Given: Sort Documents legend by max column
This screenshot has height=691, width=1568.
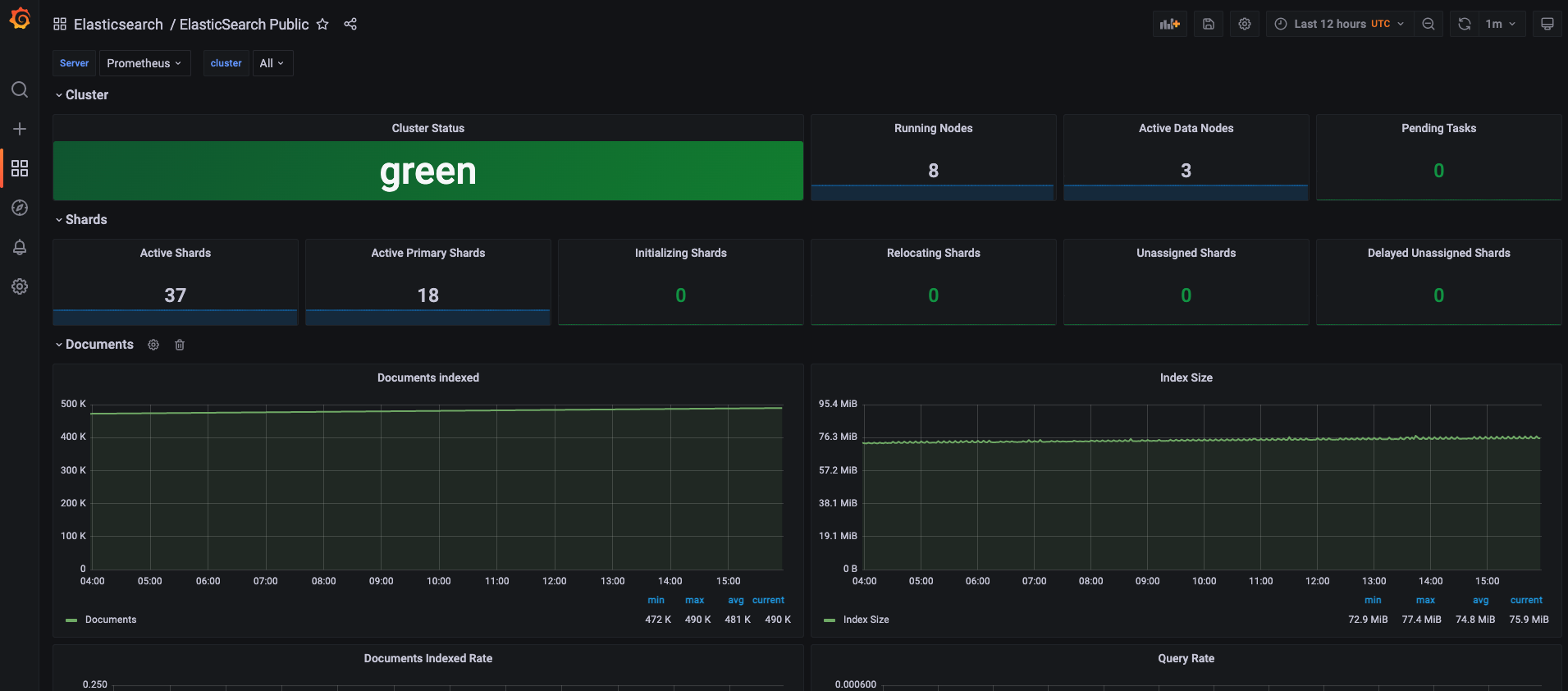Looking at the screenshot, I should (695, 600).
